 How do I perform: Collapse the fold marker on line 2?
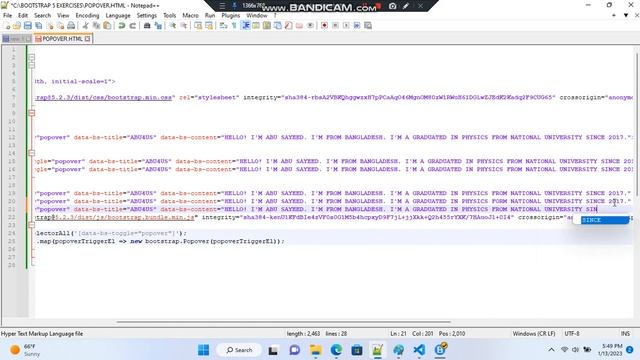point(32,57)
